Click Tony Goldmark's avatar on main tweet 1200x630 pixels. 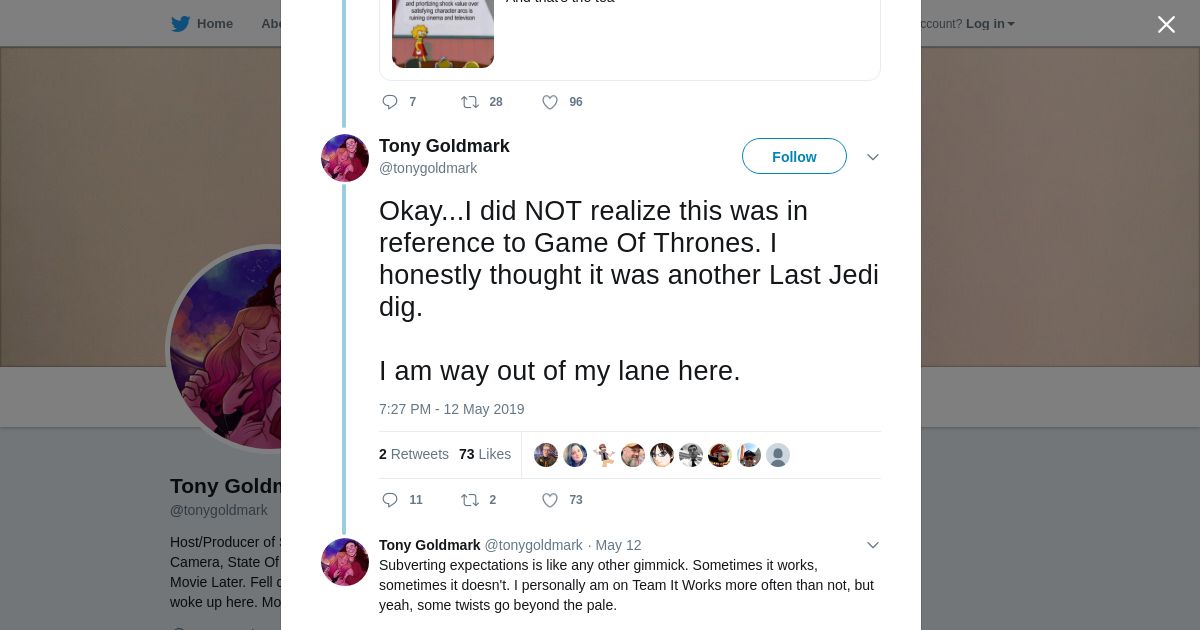pyautogui.click(x=345, y=158)
